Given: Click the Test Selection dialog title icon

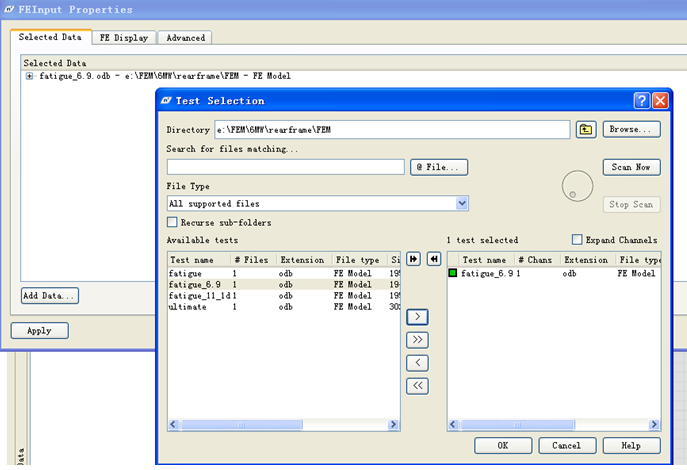Looking at the screenshot, I should tap(166, 101).
